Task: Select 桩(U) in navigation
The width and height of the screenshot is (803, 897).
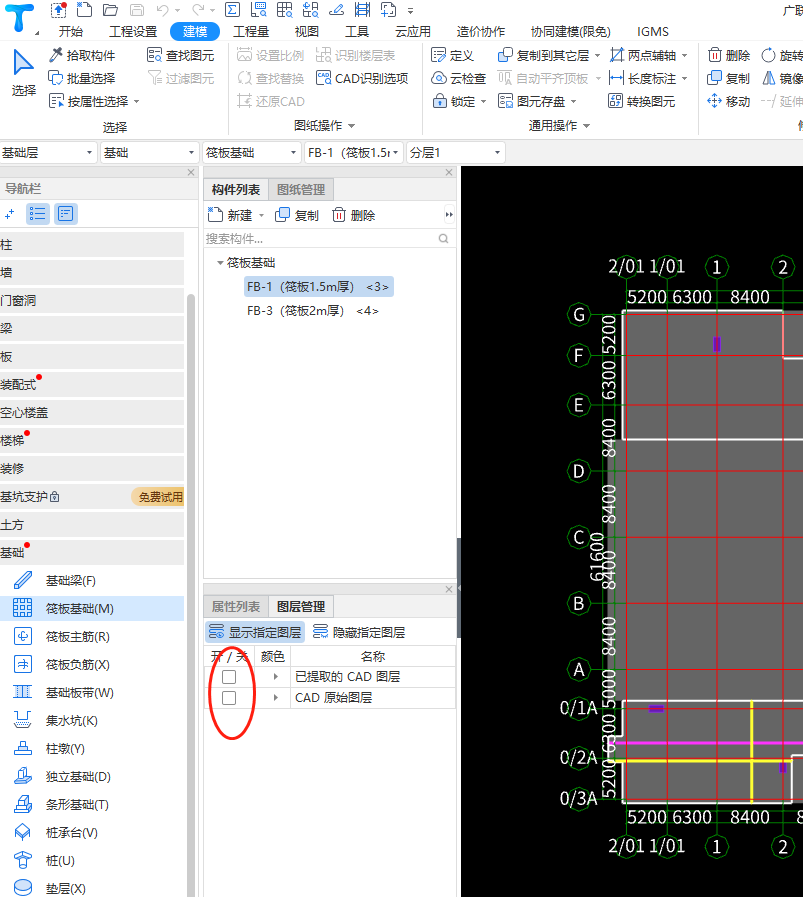Action: (92, 861)
